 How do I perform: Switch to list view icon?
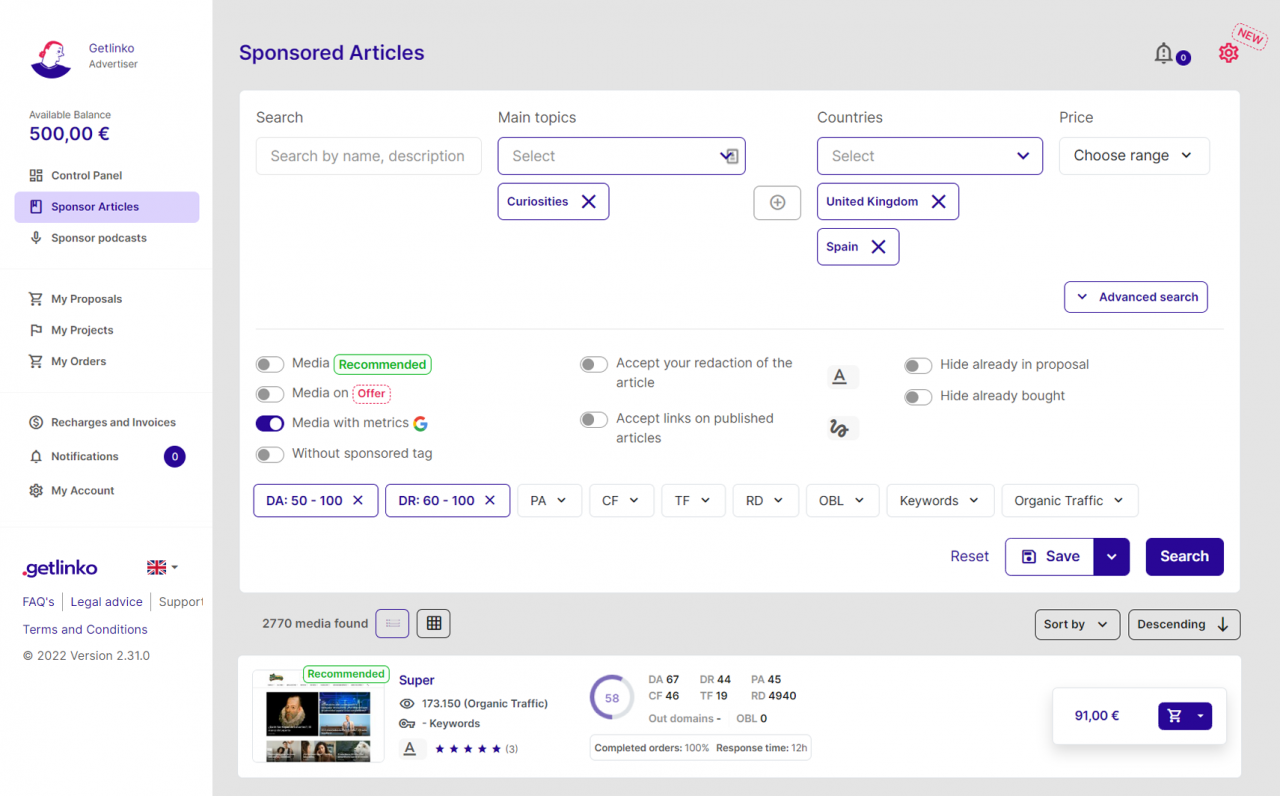click(x=392, y=623)
